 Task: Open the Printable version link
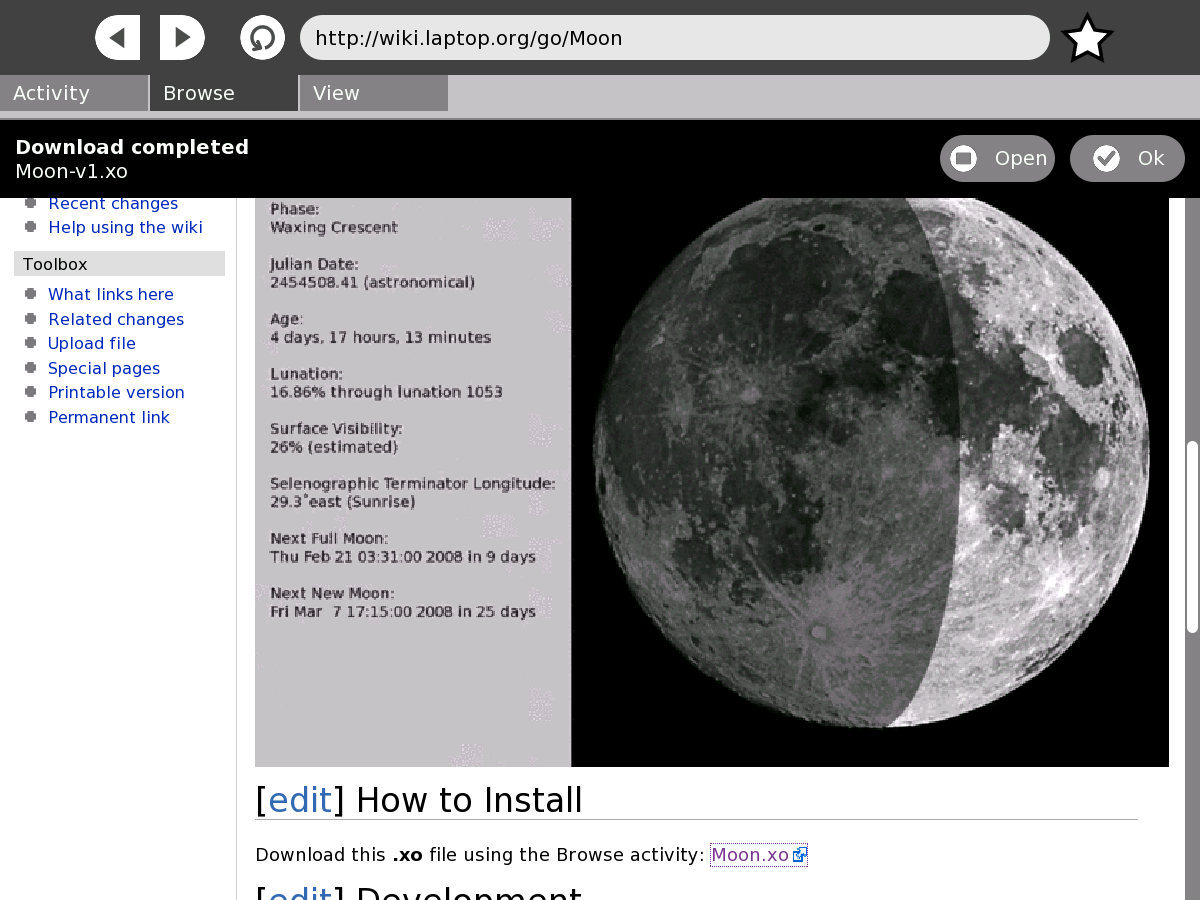pos(116,392)
